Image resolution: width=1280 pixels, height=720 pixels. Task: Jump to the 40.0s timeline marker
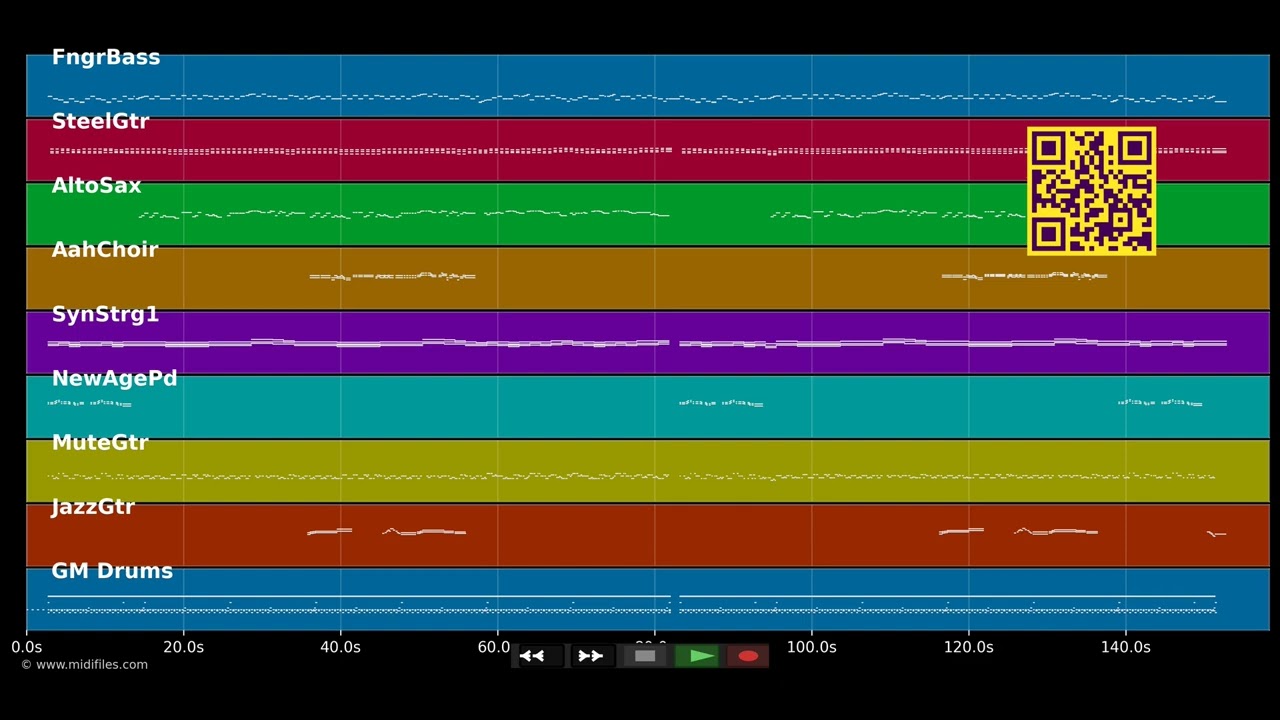point(340,647)
